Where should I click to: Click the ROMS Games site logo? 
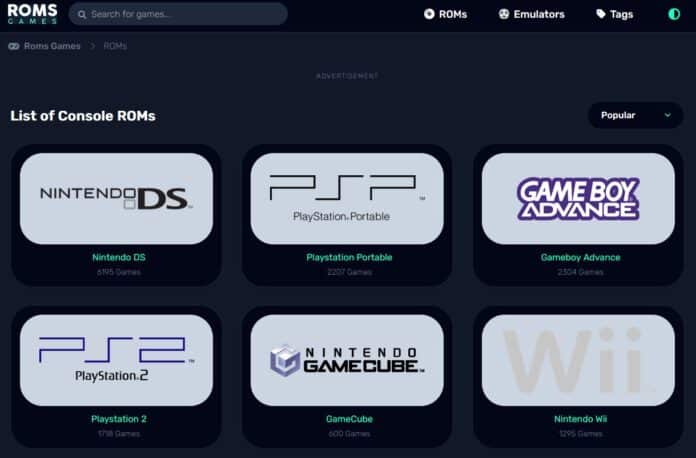[x=32, y=13]
